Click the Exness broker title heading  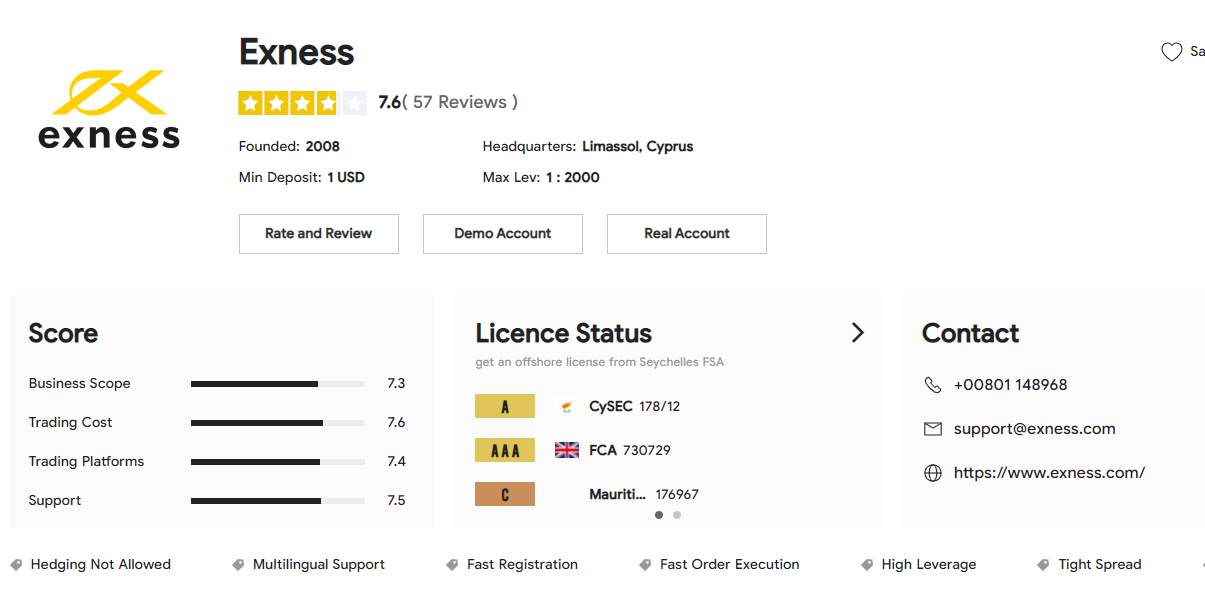[x=297, y=52]
